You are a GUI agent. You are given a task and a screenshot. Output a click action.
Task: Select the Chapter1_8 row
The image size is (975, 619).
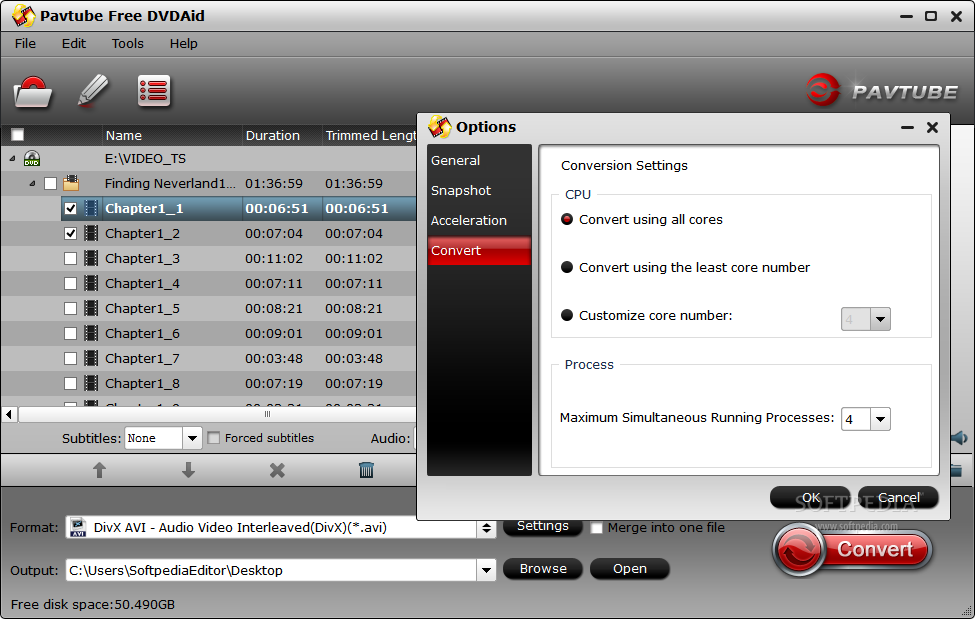tap(208, 383)
